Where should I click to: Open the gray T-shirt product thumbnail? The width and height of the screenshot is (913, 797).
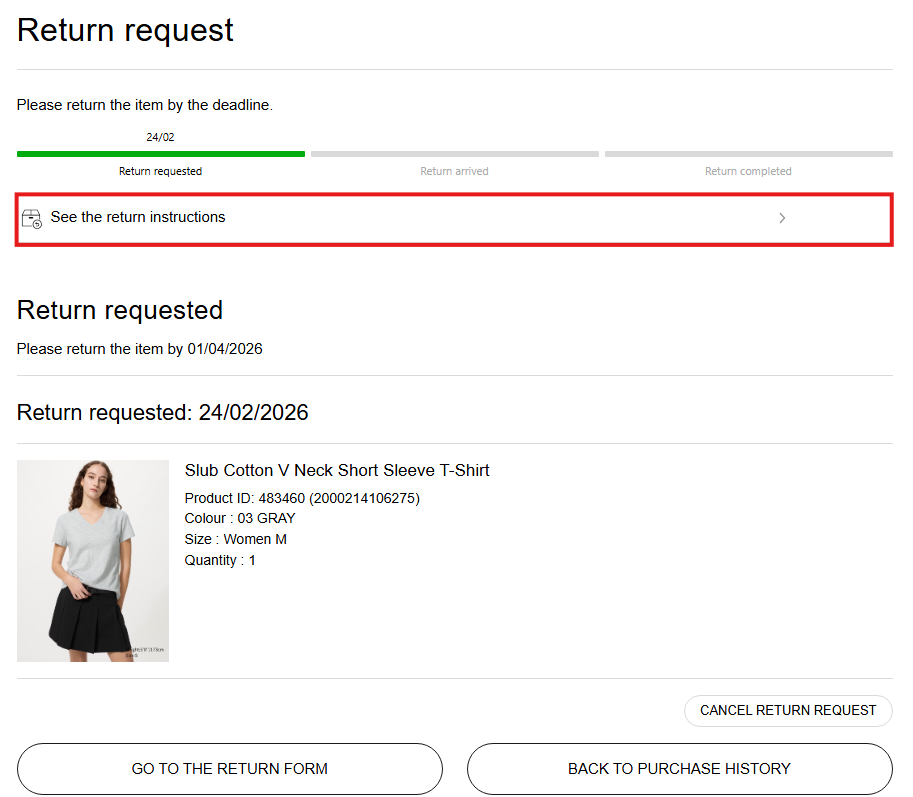coord(93,561)
